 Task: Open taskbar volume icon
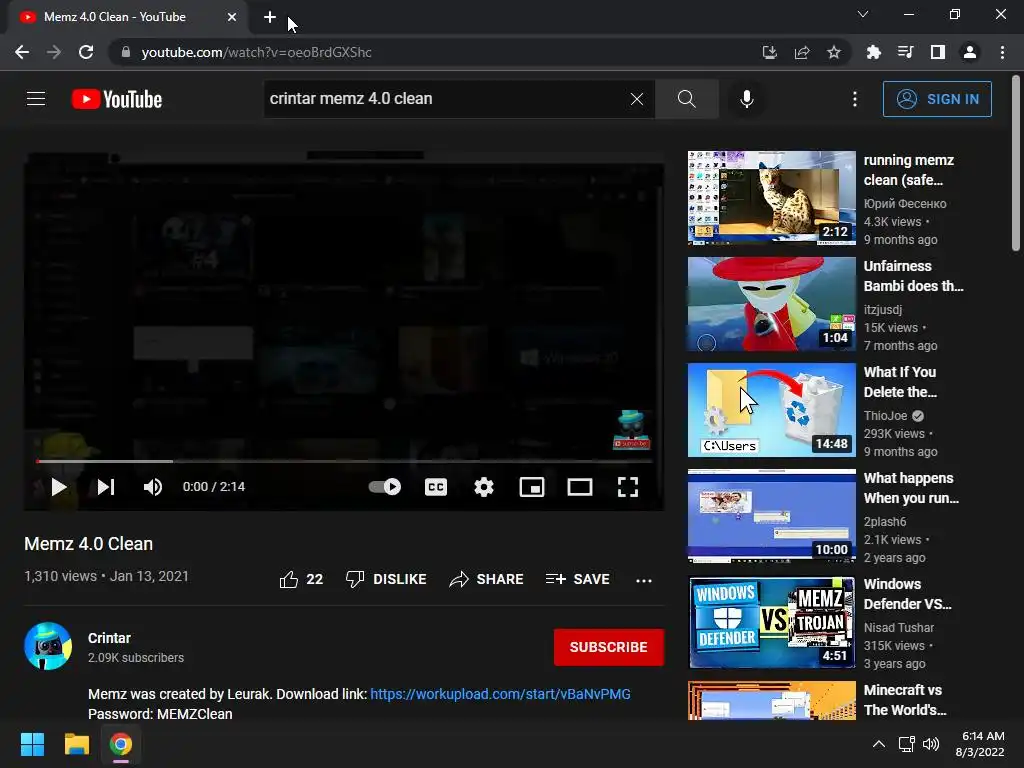coord(931,744)
